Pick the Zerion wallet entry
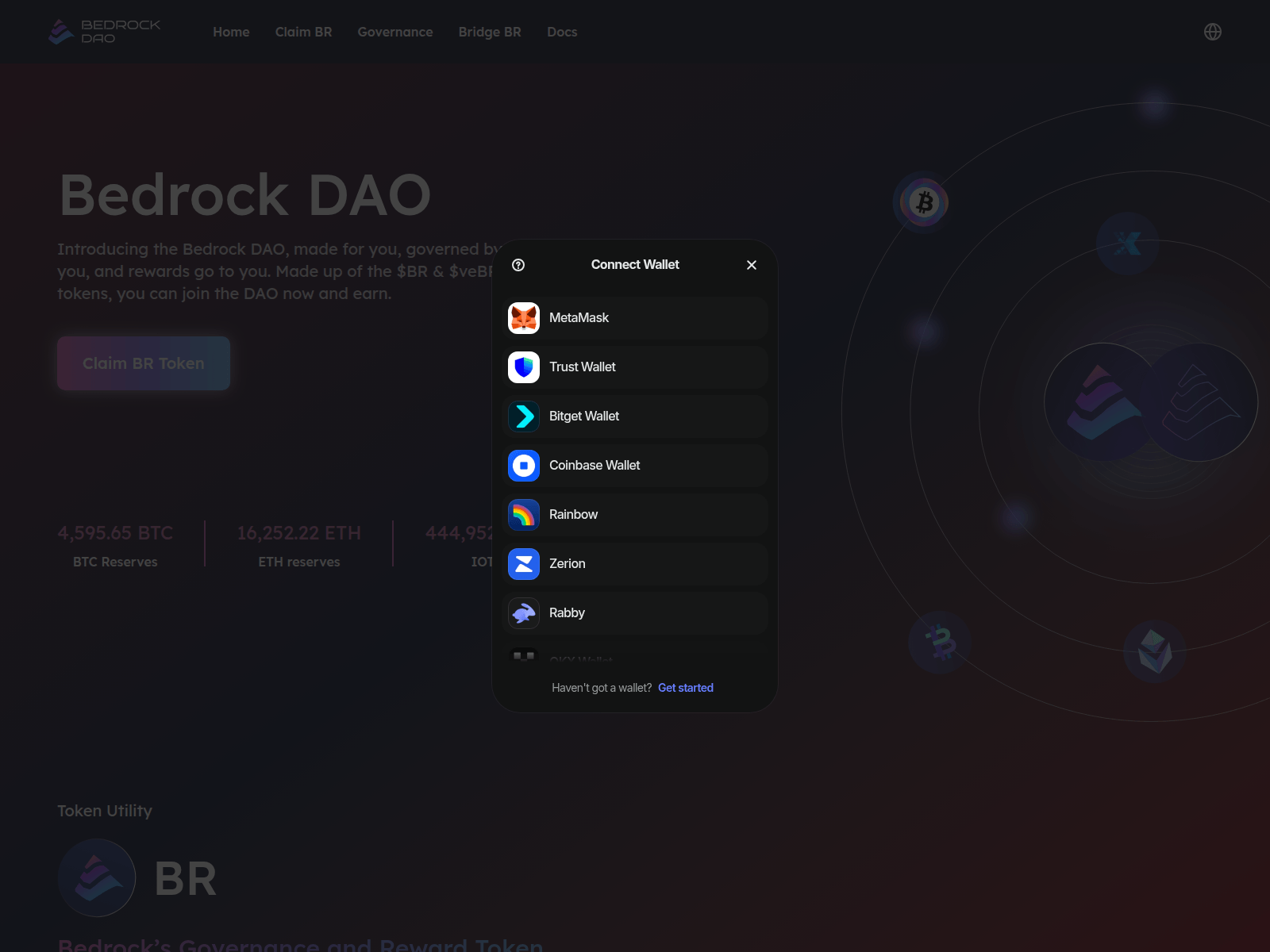Image resolution: width=1270 pixels, height=952 pixels. tap(635, 564)
